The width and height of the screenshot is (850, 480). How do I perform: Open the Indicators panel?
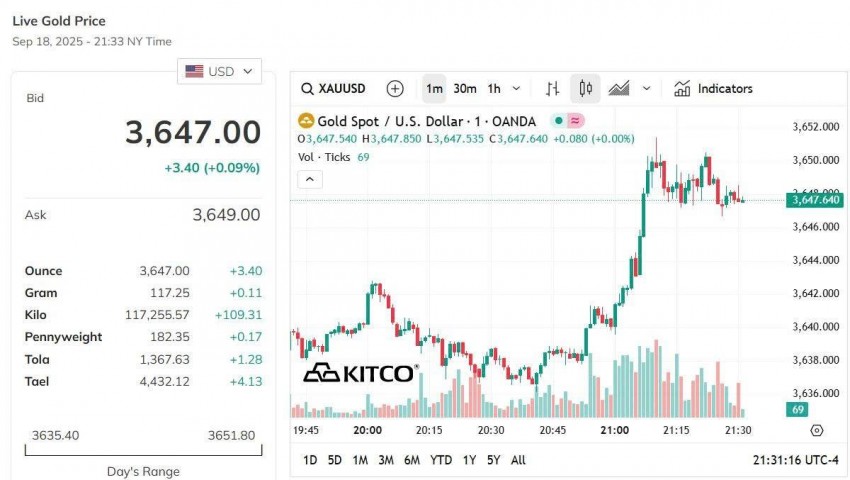(713, 89)
